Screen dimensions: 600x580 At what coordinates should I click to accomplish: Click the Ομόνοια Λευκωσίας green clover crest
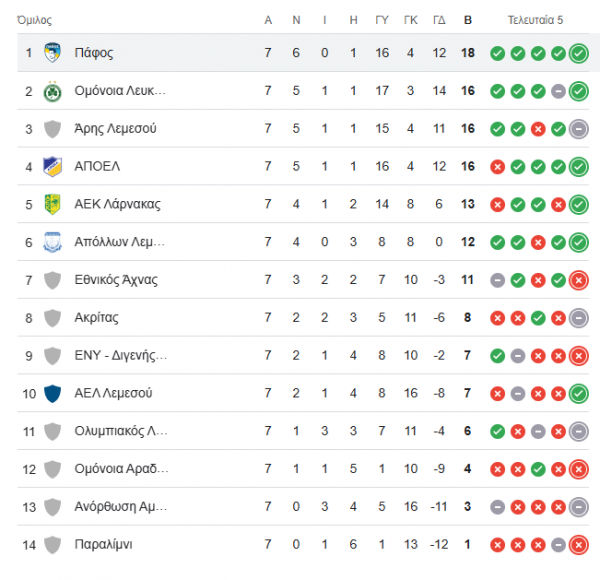coord(52,91)
